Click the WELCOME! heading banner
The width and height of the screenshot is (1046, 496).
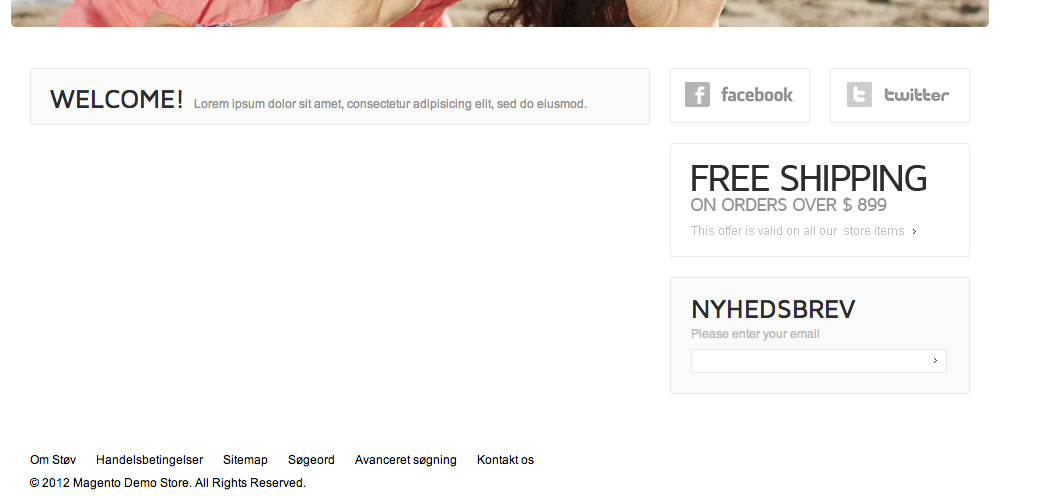click(116, 99)
